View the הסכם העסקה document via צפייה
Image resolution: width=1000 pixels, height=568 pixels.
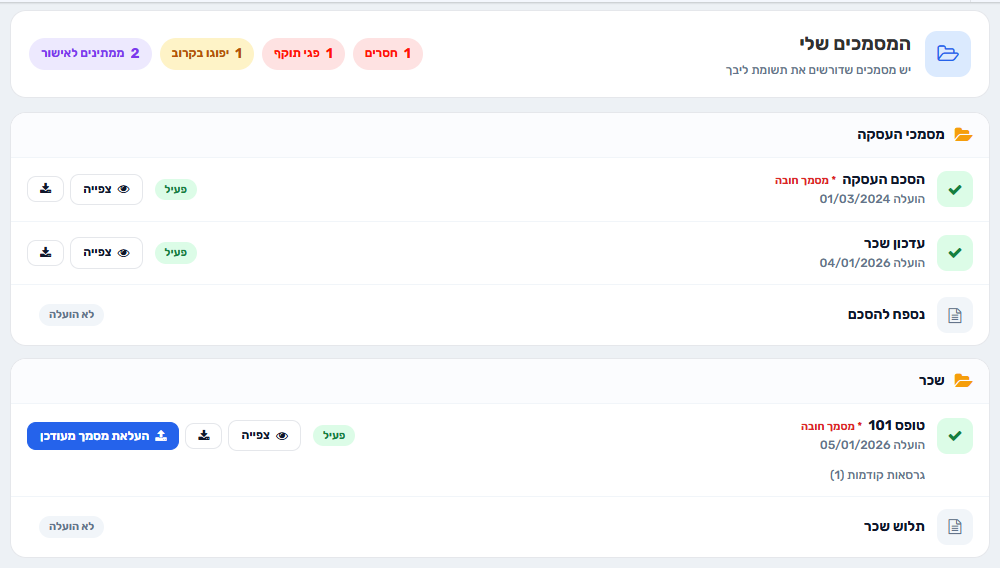(x=107, y=189)
